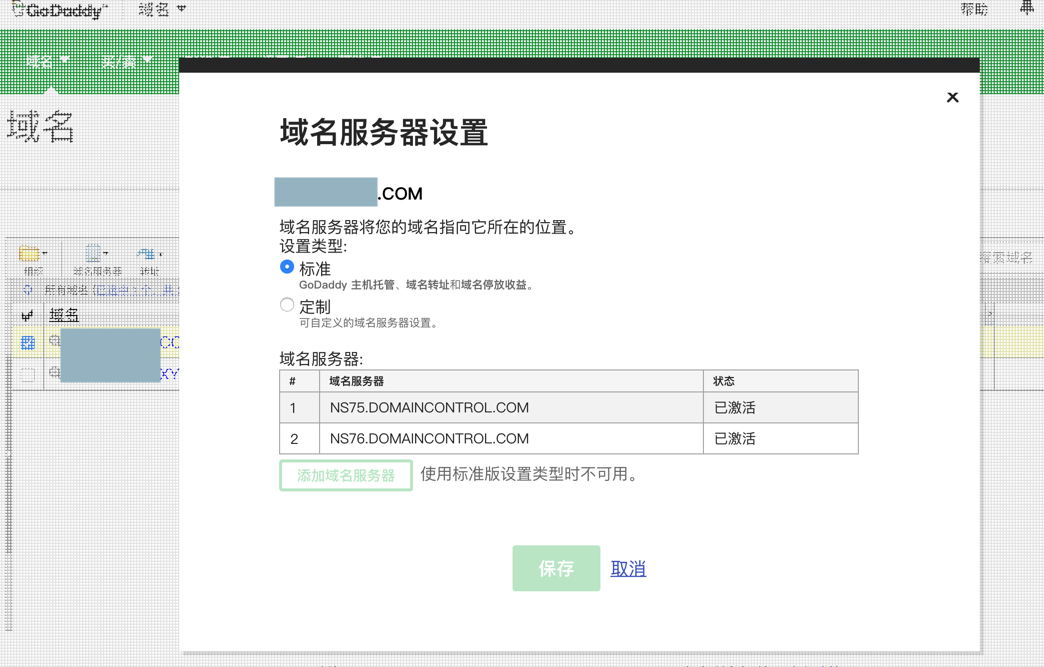Toggle the select-all checkmark in the domain list header

27,316
